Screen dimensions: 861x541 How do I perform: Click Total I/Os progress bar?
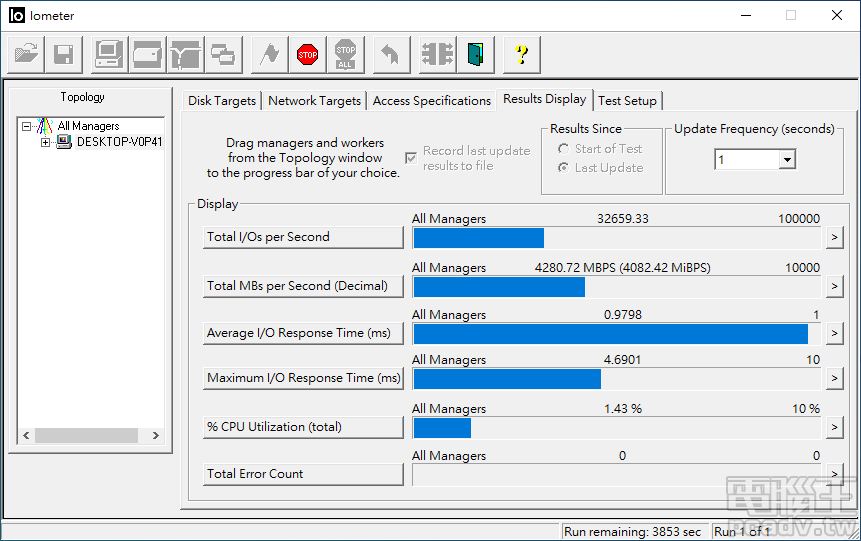(617, 238)
